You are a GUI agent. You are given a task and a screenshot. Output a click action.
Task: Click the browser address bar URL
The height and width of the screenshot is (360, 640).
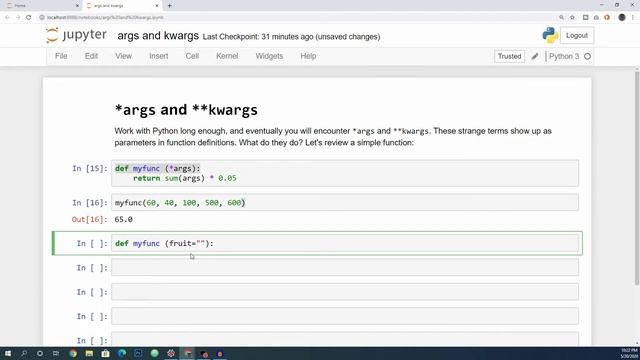pos(105,18)
